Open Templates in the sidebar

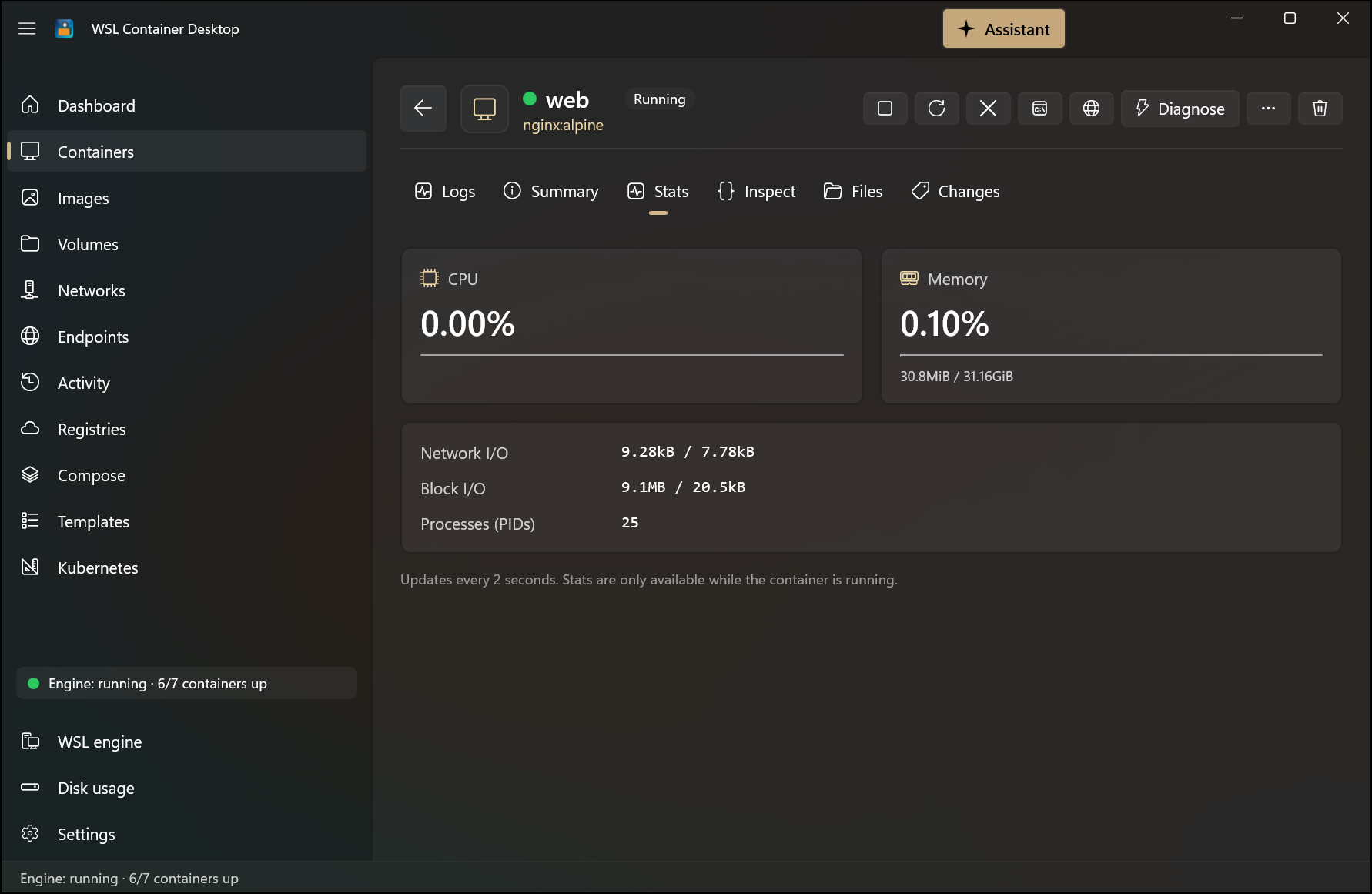[x=186, y=521]
